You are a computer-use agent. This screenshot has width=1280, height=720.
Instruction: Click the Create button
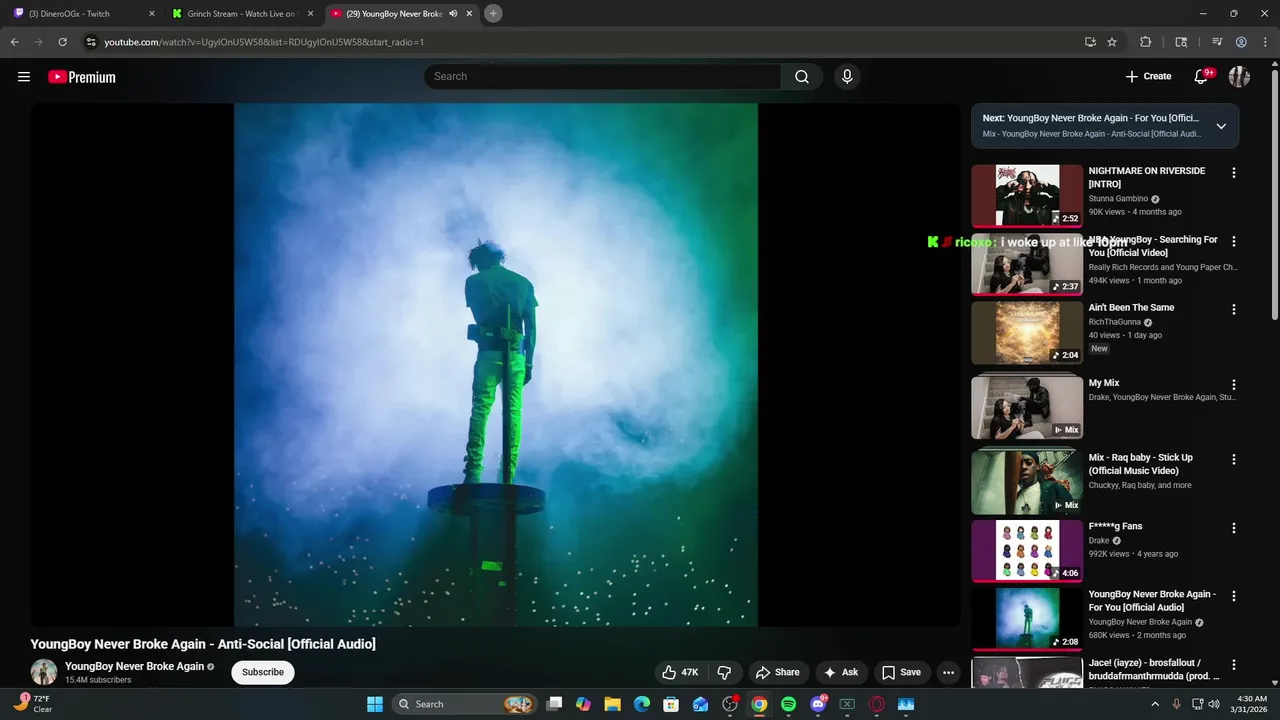[x=1148, y=77]
